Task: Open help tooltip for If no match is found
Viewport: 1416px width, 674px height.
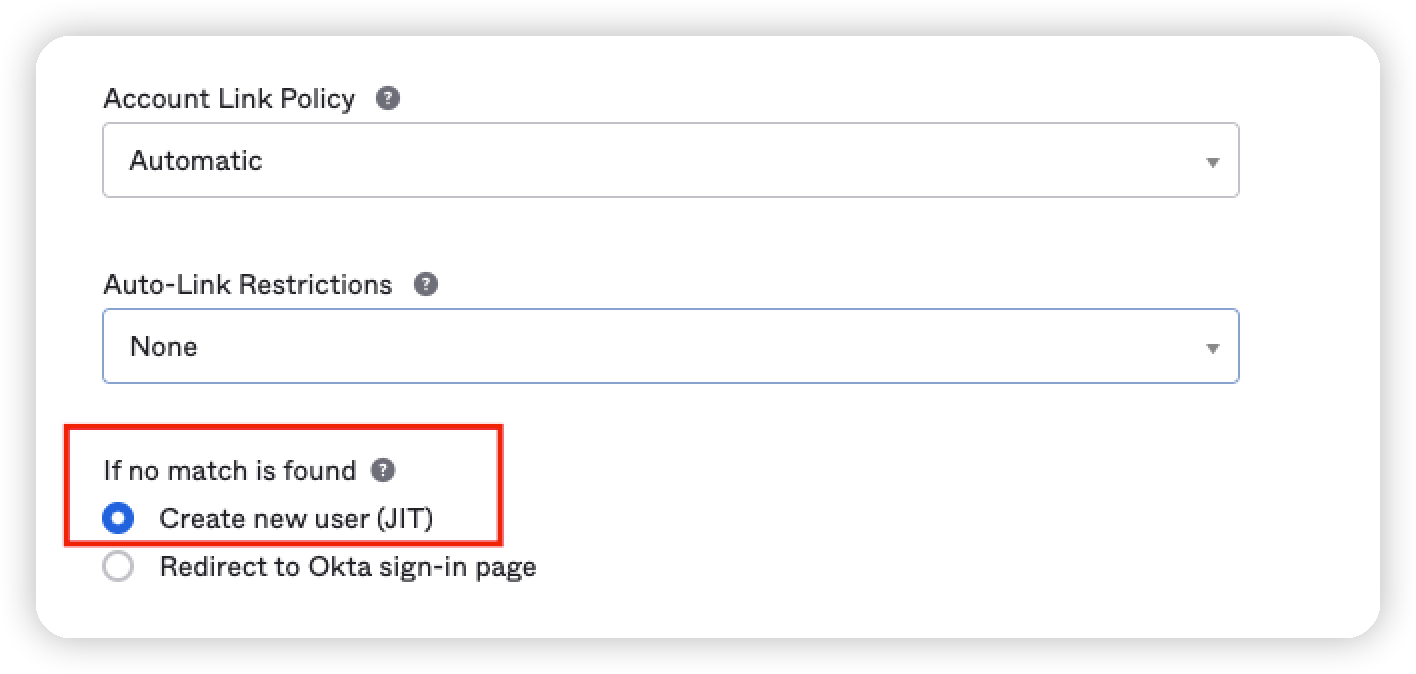Action: [x=383, y=470]
